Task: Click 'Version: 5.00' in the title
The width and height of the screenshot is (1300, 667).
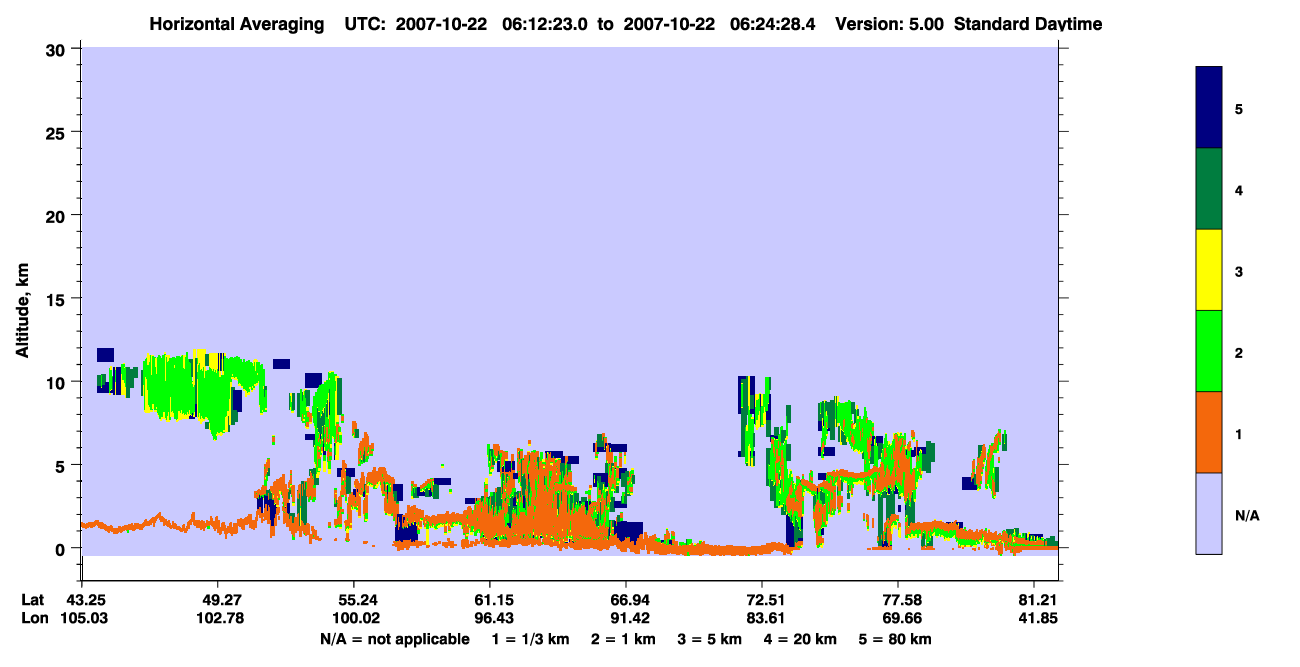Action: coord(890,24)
